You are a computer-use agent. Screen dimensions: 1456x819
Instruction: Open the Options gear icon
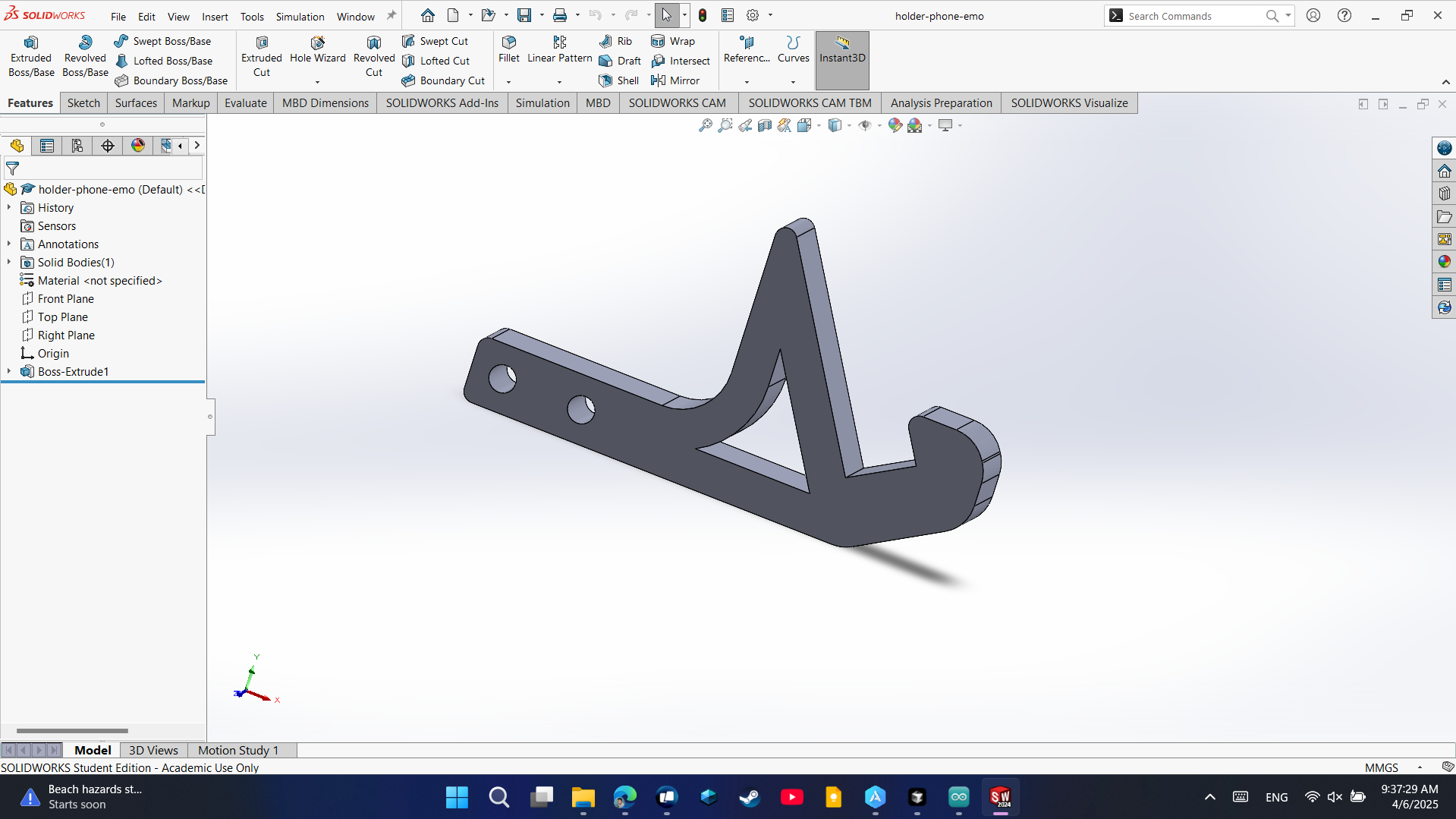[x=753, y=15]
